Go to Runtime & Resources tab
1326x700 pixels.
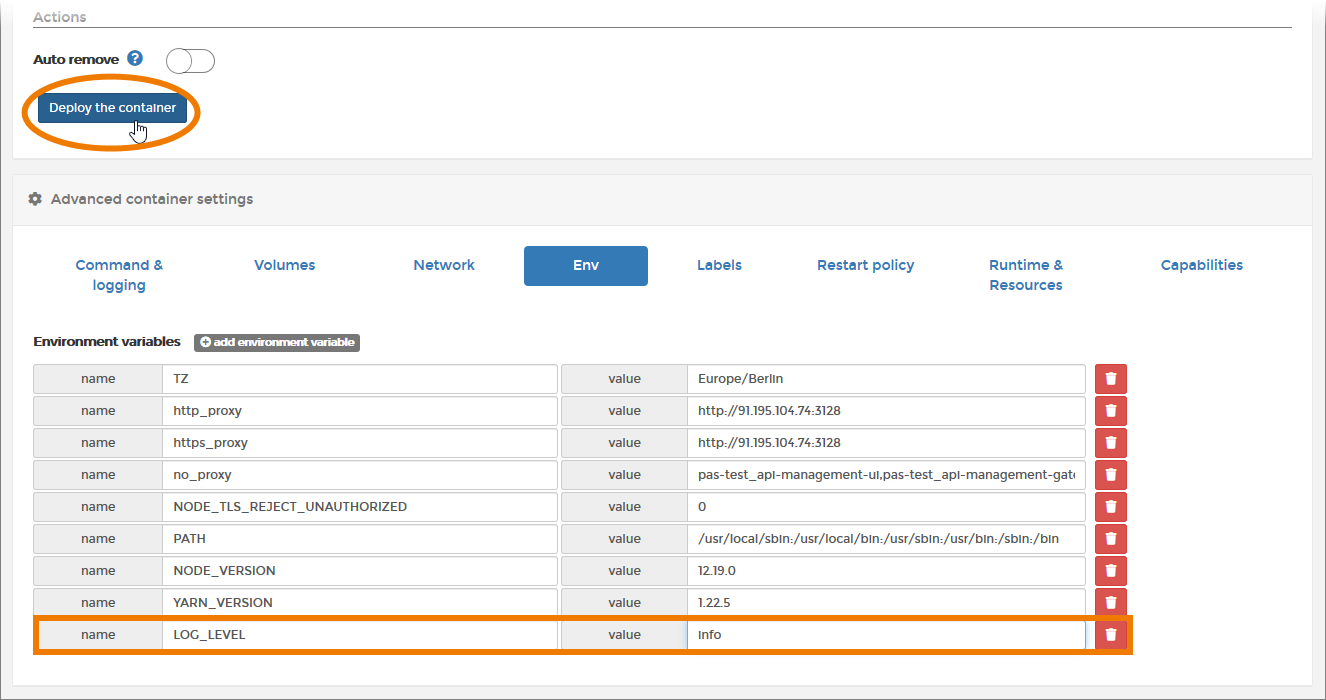(1025, 275)
